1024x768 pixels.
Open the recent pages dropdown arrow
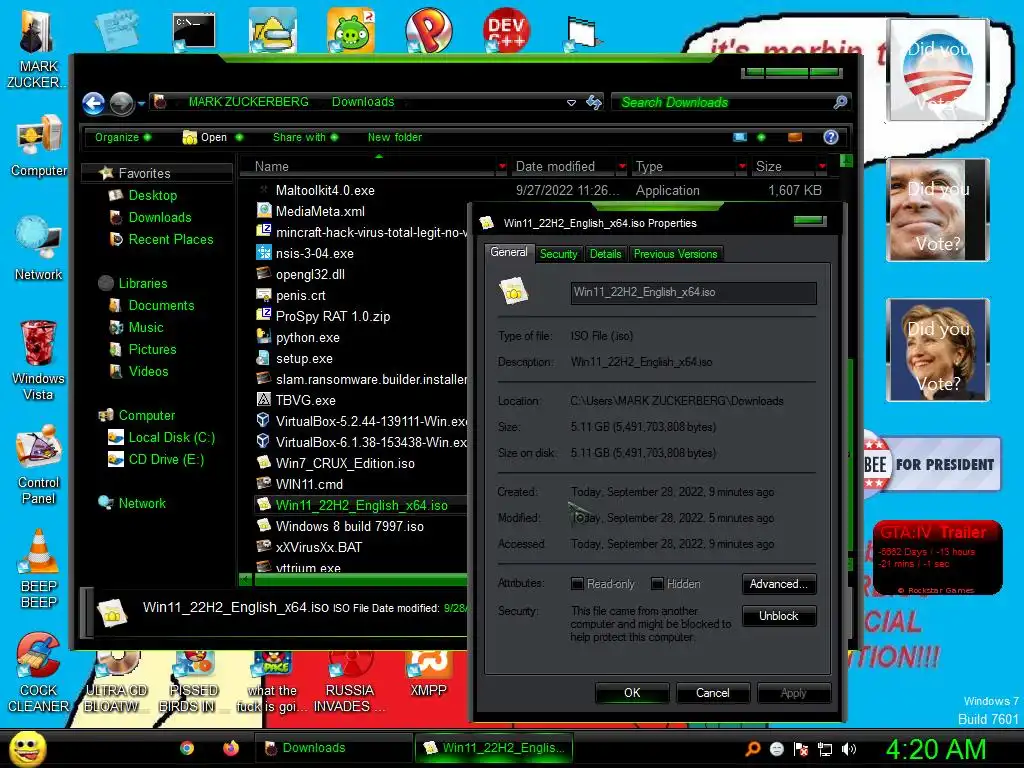click(x=141, y=104)
